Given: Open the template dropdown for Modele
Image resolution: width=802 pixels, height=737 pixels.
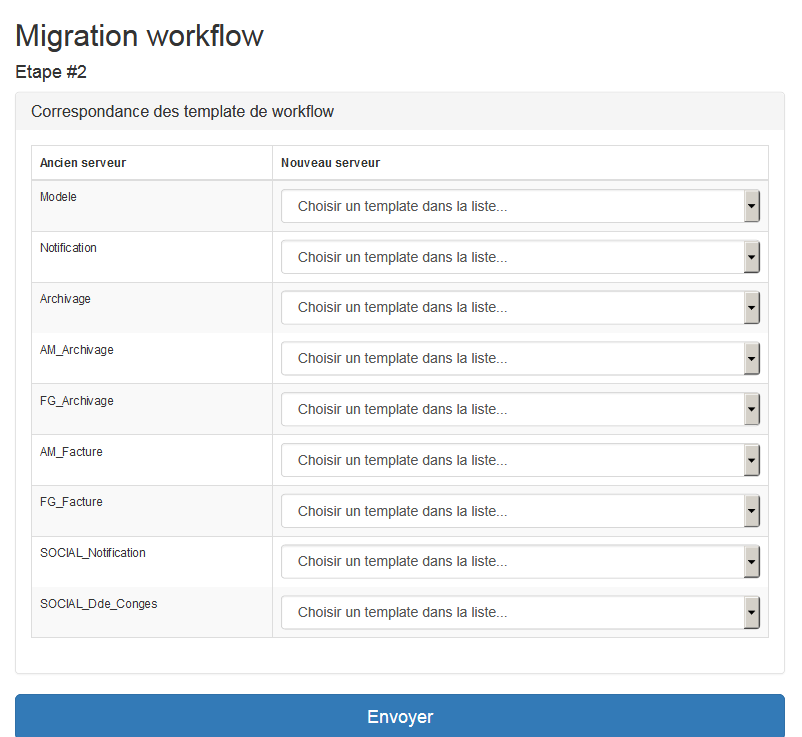Looking at the screenshot, I should tap(520, 206).
